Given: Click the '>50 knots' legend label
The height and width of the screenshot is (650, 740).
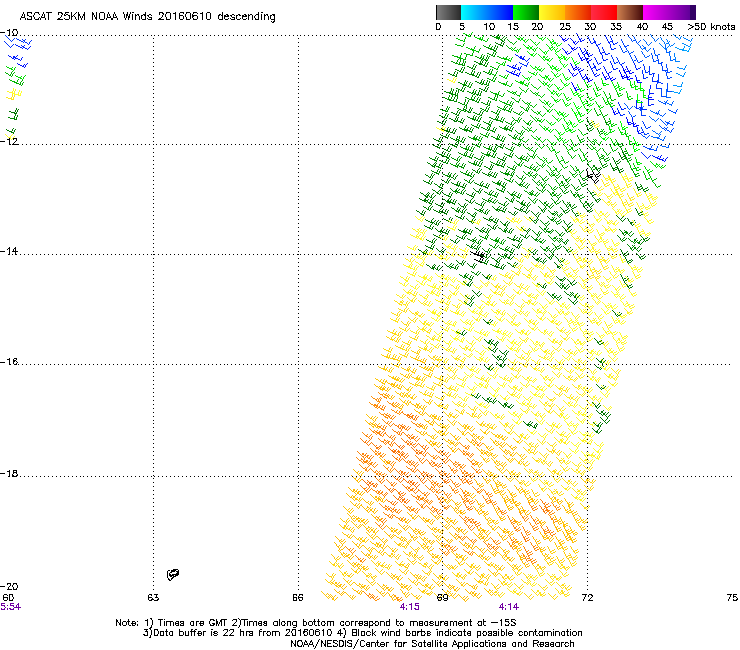Looking at the screenshot, I should pos(711,27).
